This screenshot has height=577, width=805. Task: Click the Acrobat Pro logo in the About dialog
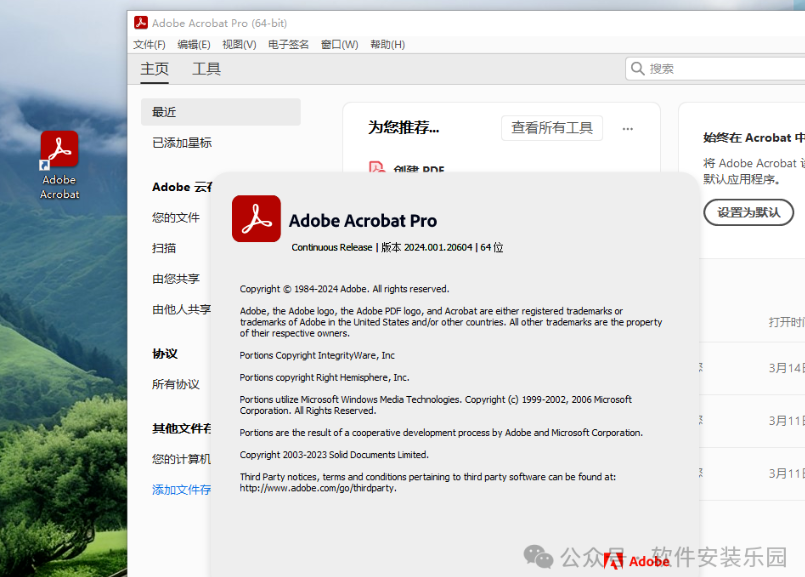pyautogui.click(x=256, y=219)
